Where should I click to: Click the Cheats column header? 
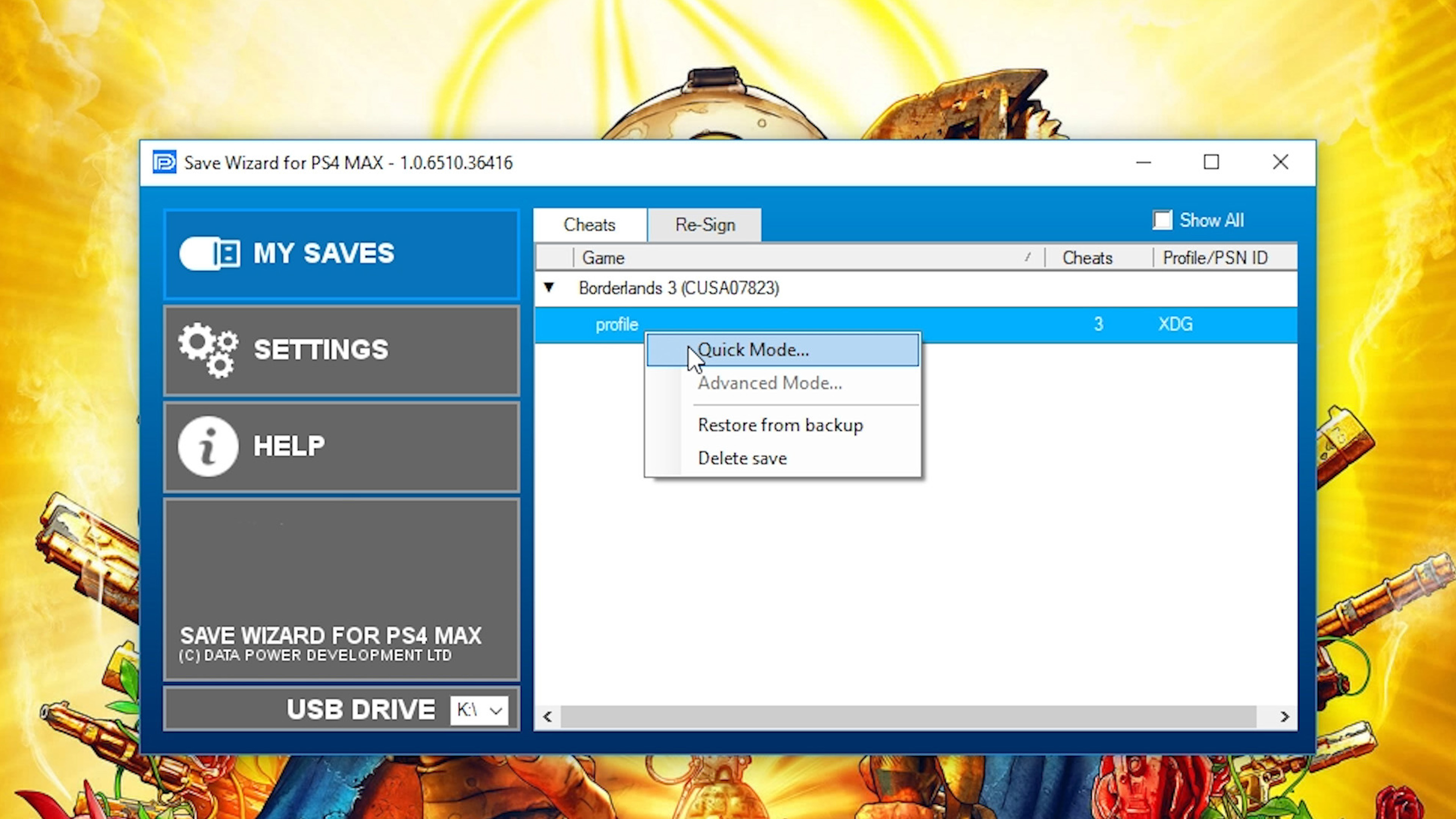click(x=1090, y=258)
